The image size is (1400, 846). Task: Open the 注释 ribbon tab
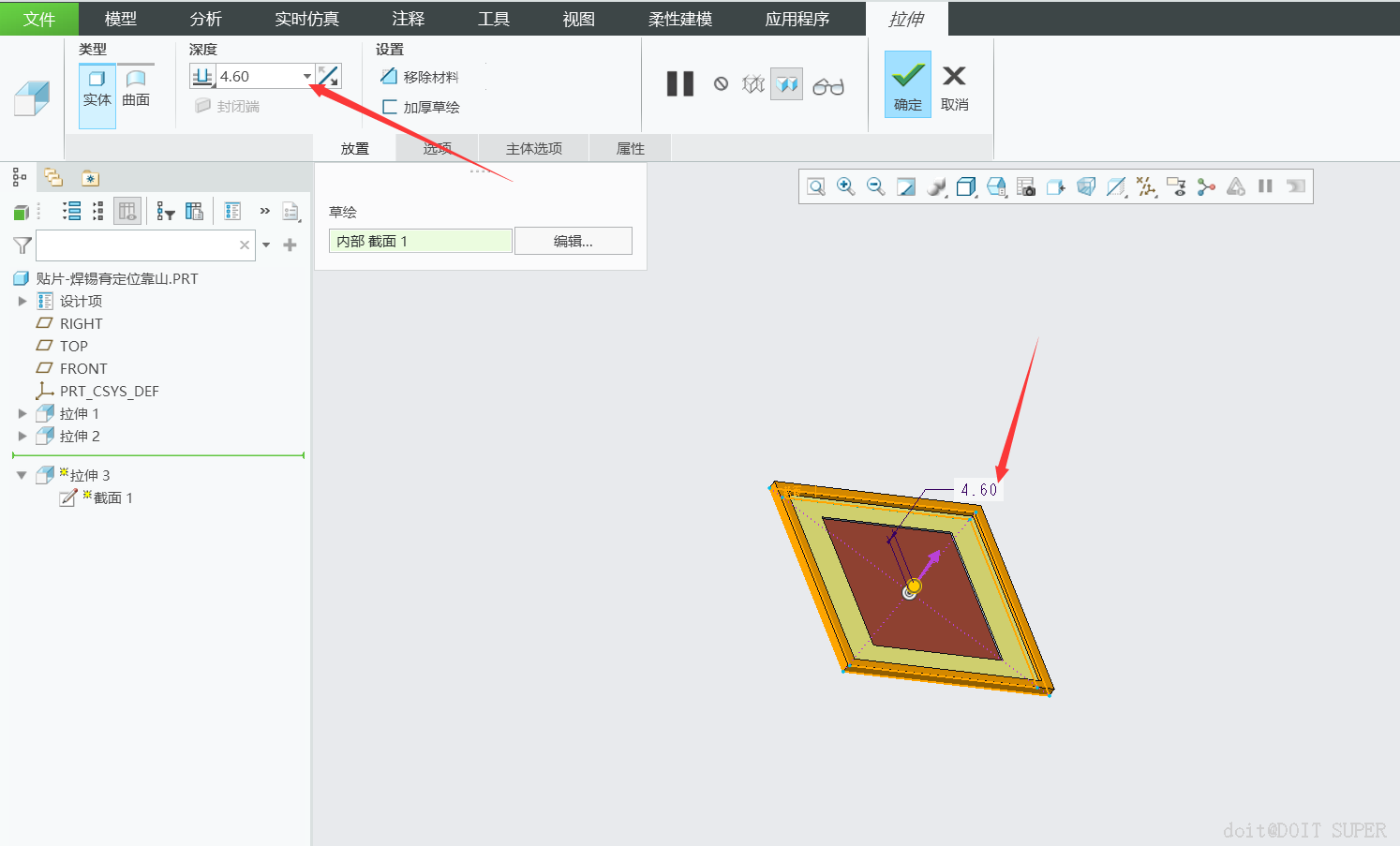point(409,19)
